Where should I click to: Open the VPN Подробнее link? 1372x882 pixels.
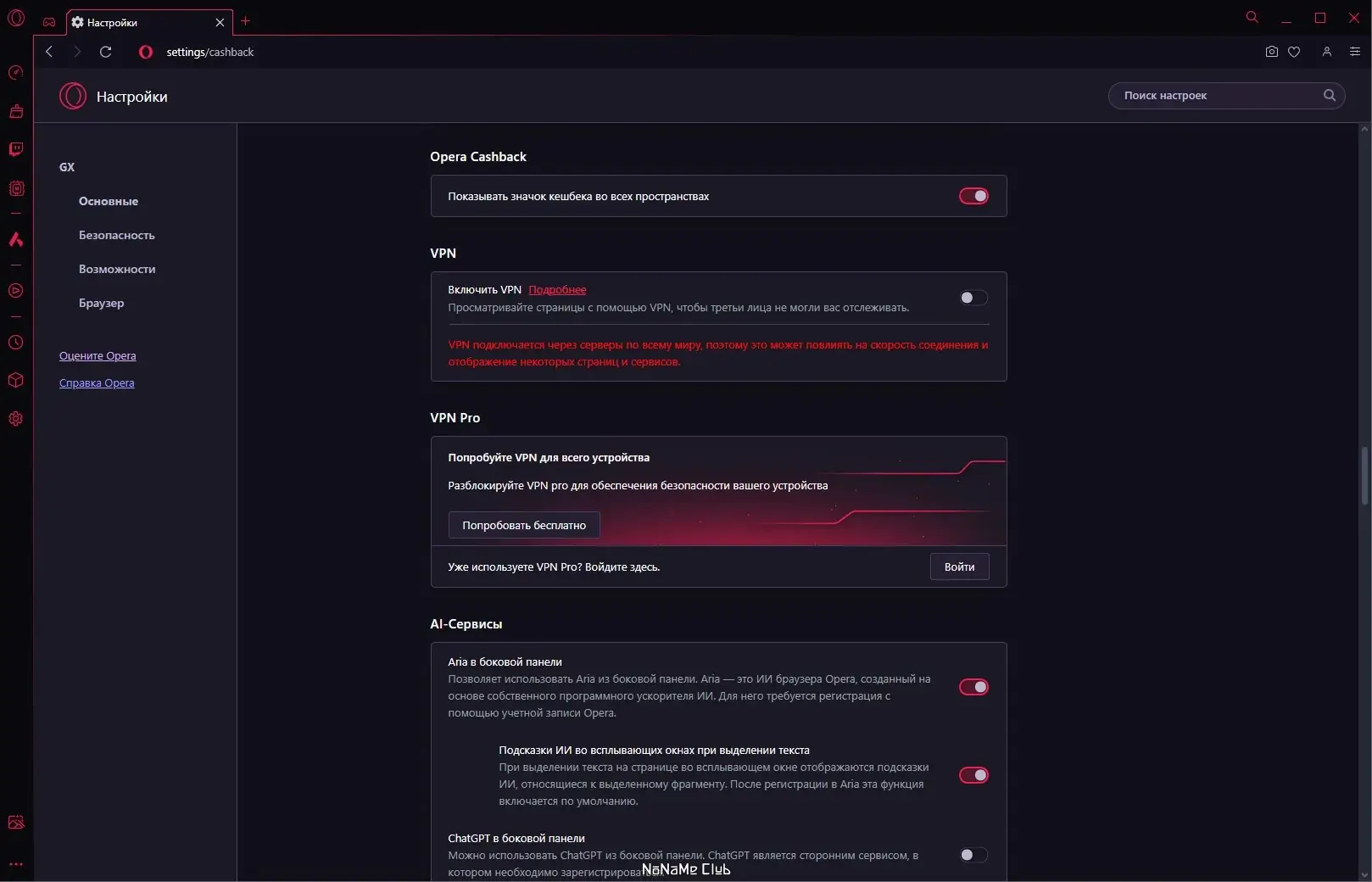557,290
